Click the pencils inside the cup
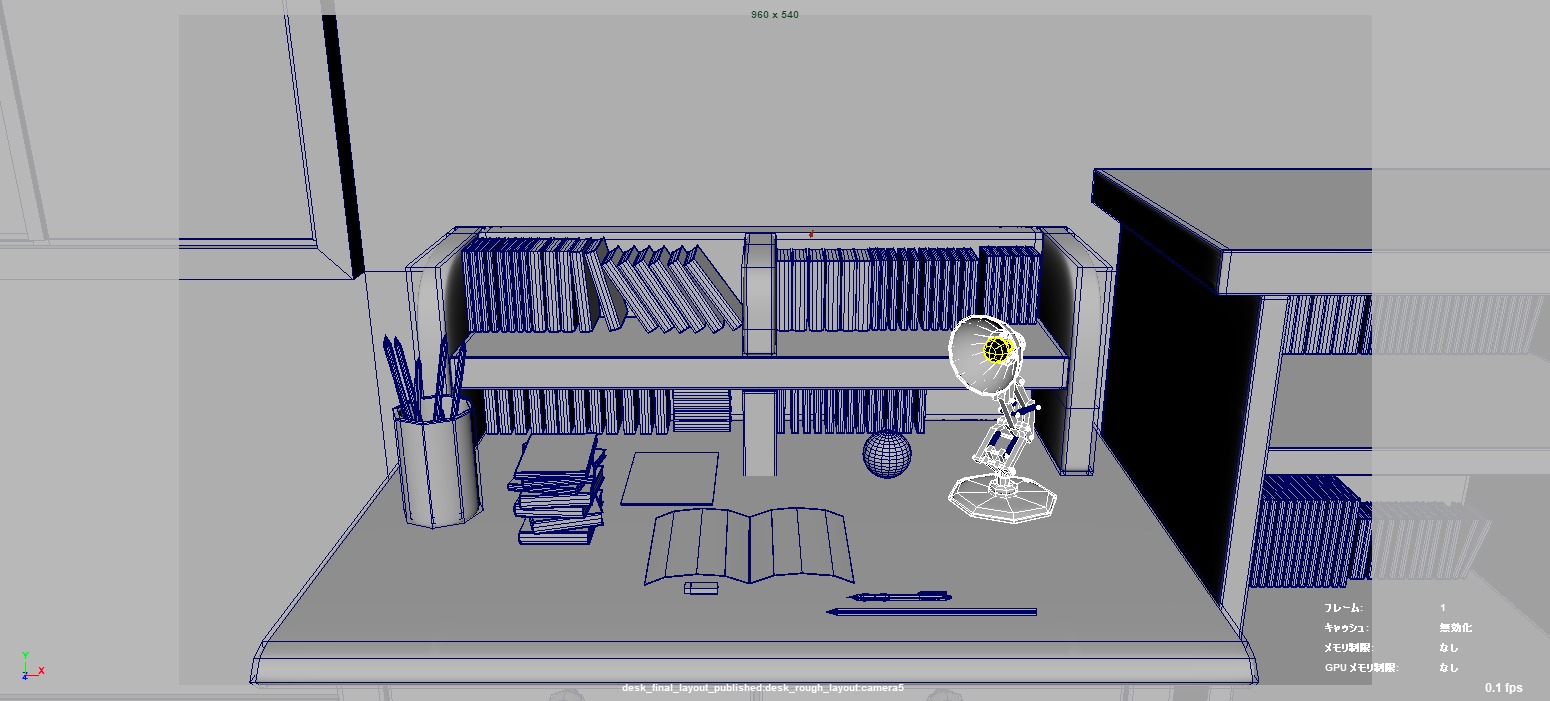This screenshot has height=701, width=1550. click(420, 375)
